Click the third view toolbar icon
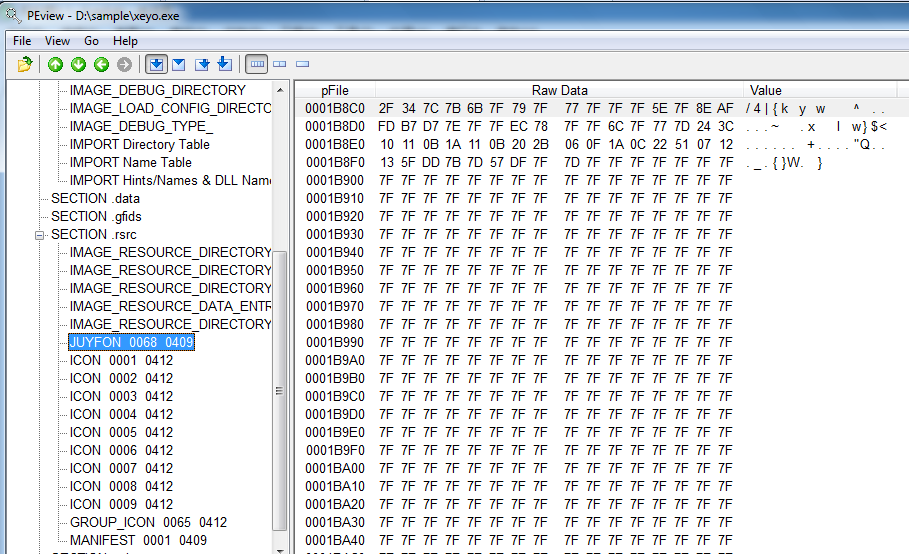Image resolution: width=909 pixels, height=554 pixels. [x=202, y=64]
